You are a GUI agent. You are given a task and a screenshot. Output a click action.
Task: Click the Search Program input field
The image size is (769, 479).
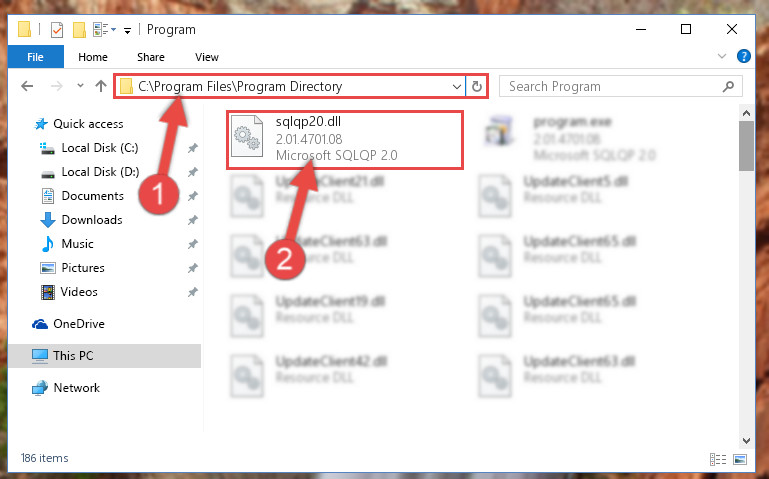(x=612, y=87)
